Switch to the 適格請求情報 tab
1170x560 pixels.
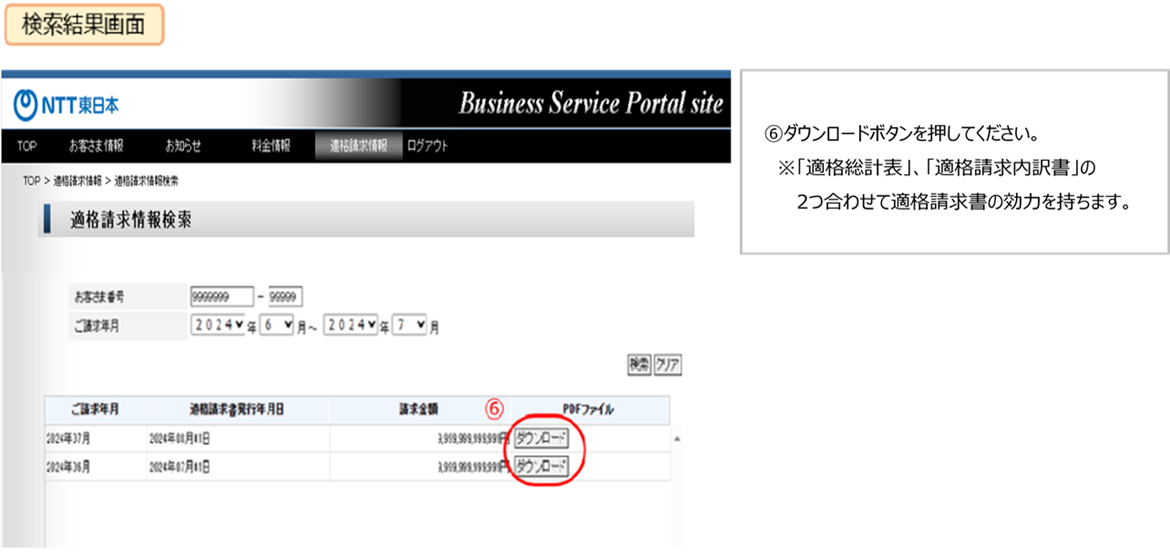point(358,146)
